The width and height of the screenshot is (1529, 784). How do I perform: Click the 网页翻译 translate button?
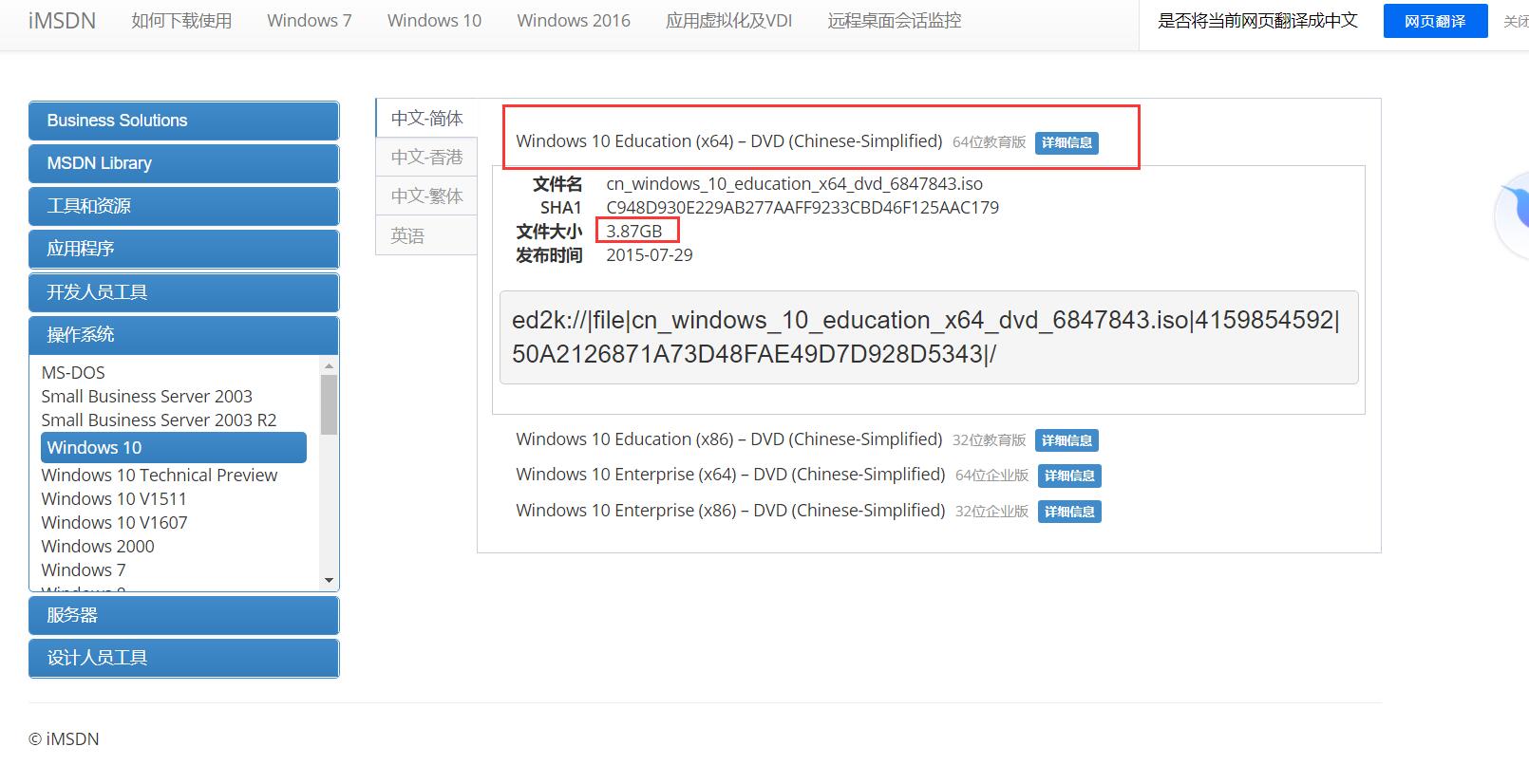tap(1435, 21)
